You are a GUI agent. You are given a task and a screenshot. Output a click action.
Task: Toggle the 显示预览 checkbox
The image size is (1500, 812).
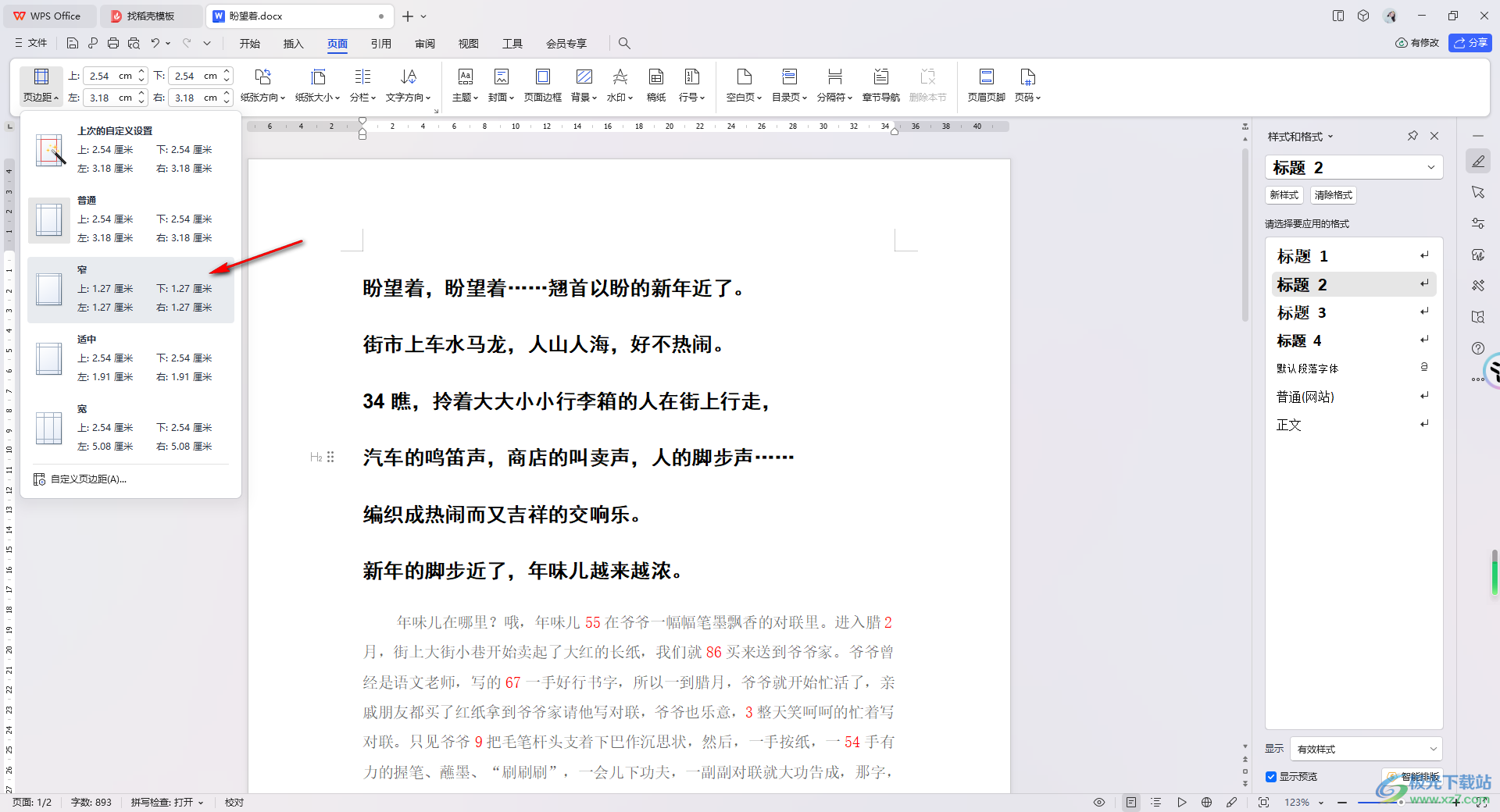(1271, 777)
